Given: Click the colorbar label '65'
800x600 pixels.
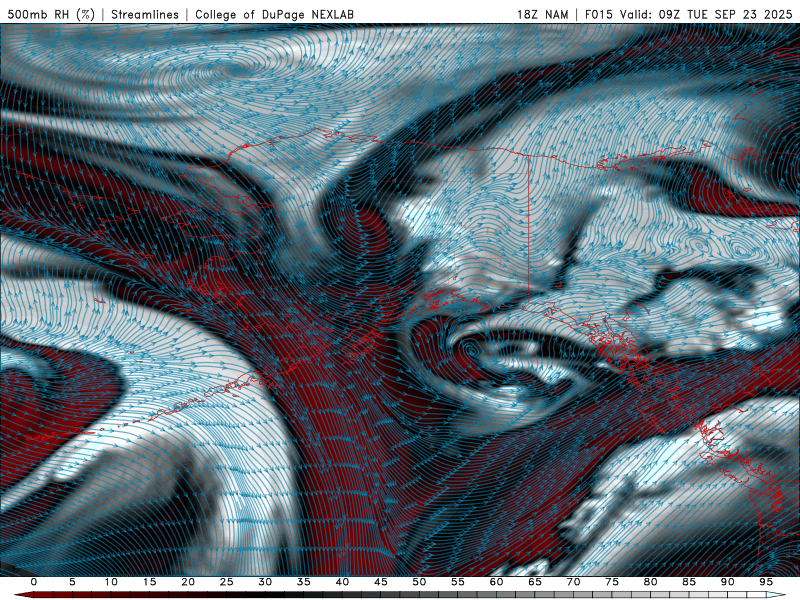Looking at the screenshot, I should 535,582.
